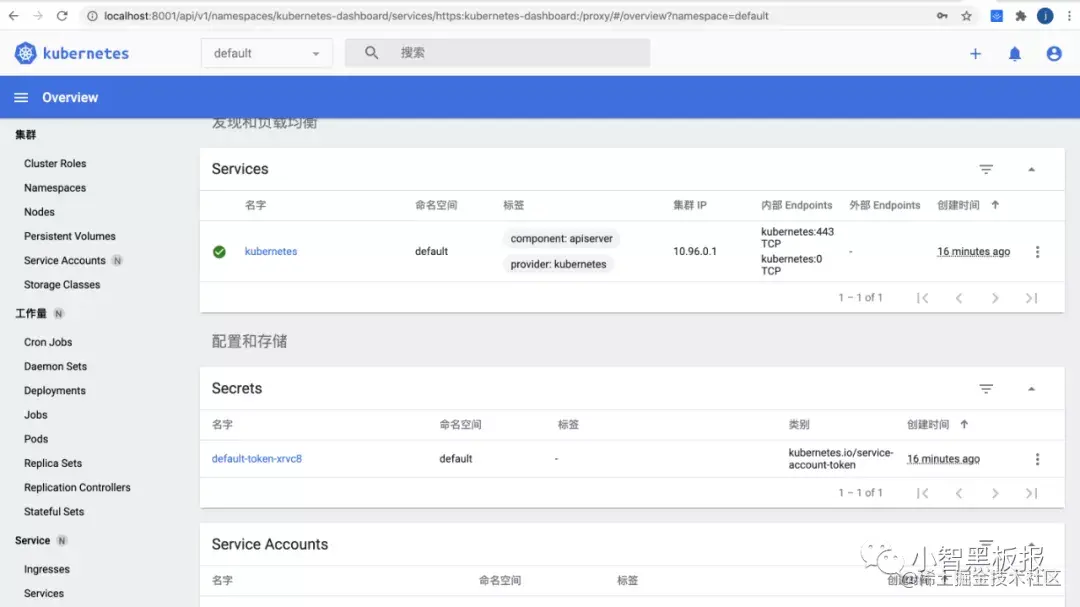The width and height of the screenshot is (1080, 607).
Task: Open Cluster Roles in sidebar
Action: click(x=55, y=163)
